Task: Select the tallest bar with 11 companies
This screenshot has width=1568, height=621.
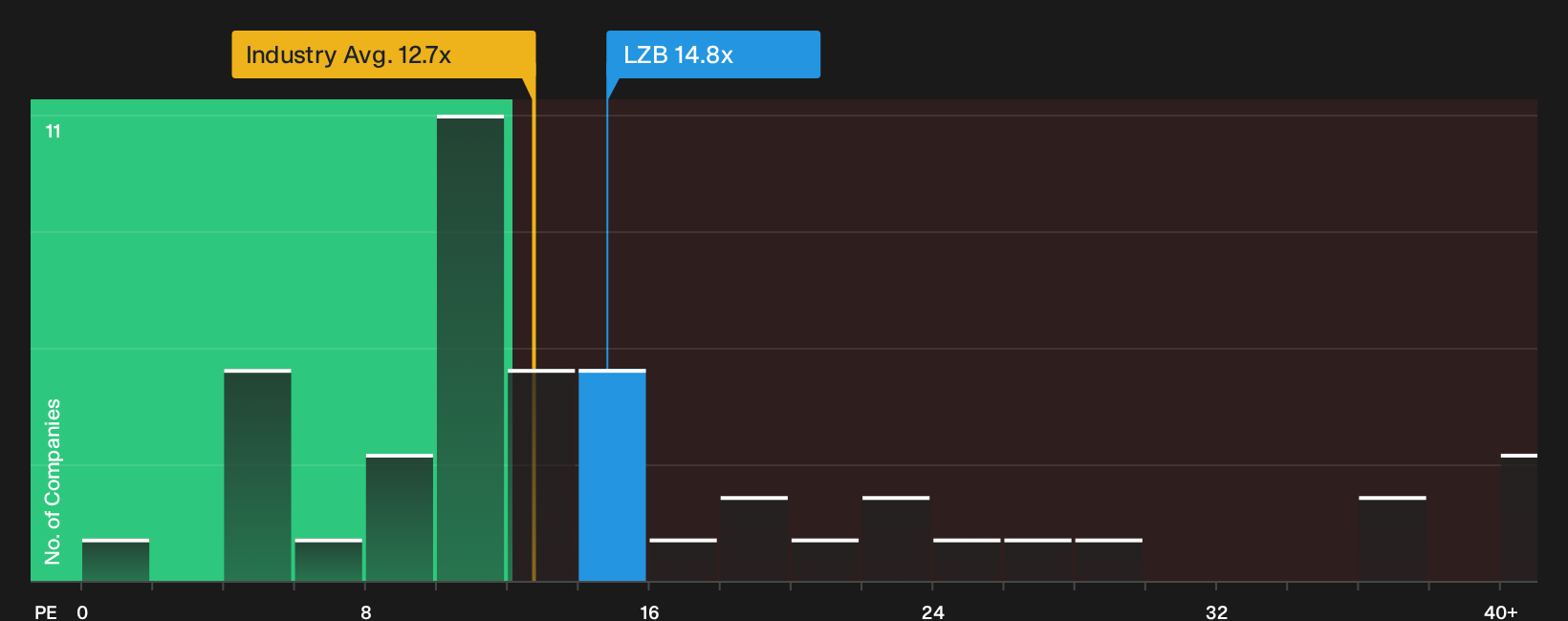Action: (470, 348)
